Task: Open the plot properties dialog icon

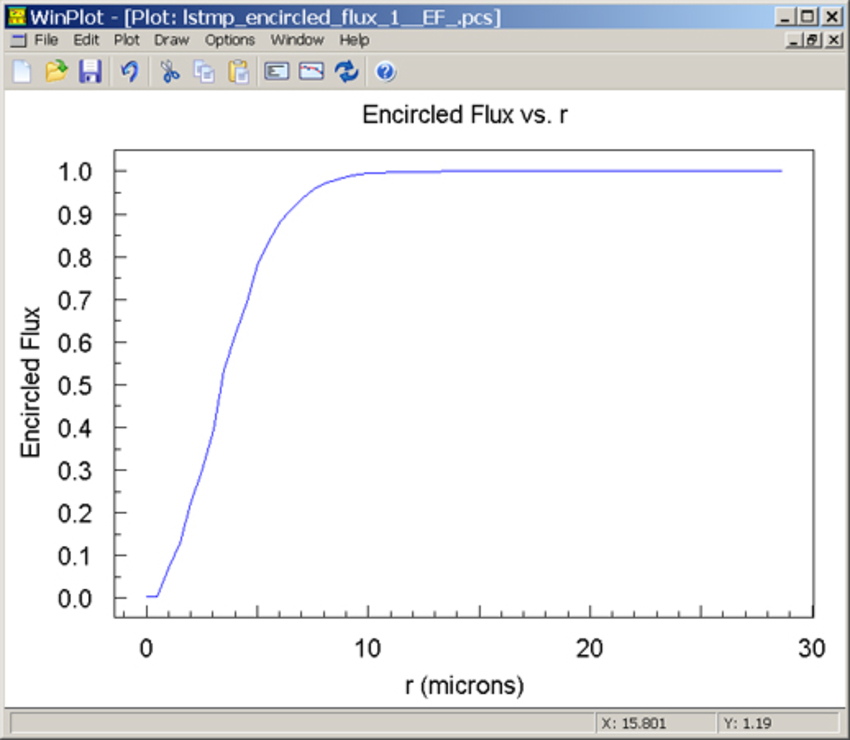Action: [x=276, y=71]
